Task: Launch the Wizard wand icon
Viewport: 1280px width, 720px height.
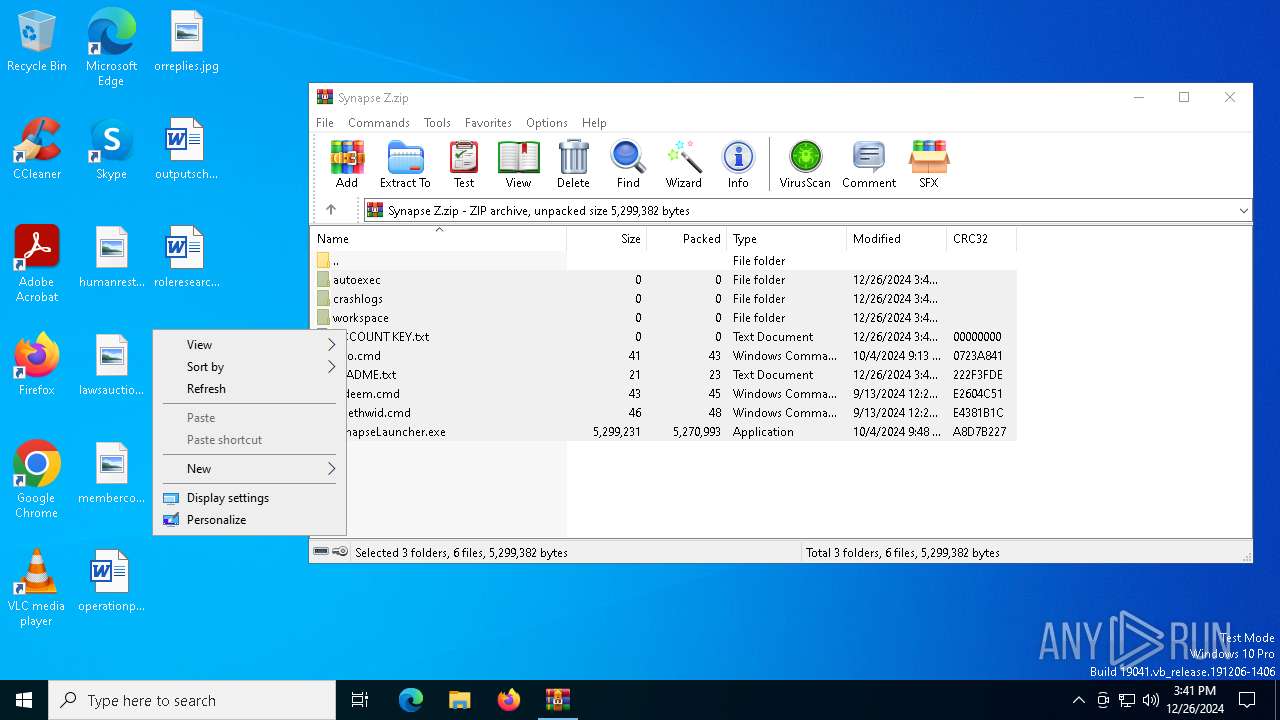Action: 684,164
